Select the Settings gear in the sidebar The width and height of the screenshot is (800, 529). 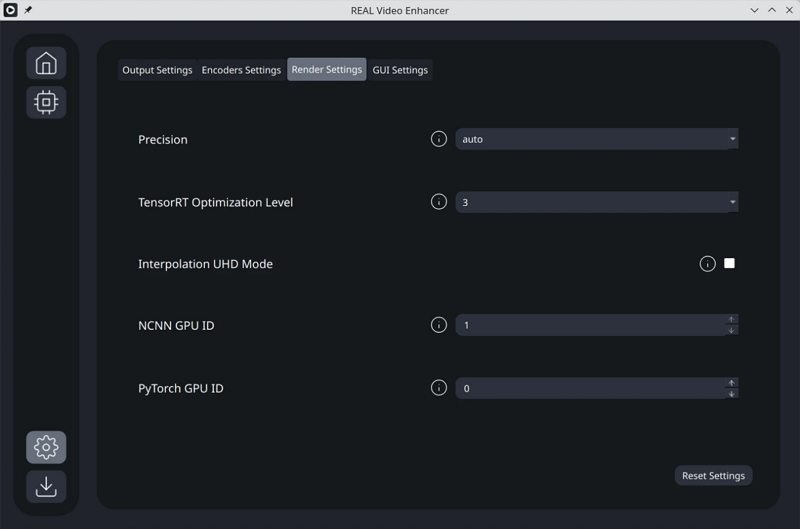(46, 447)
